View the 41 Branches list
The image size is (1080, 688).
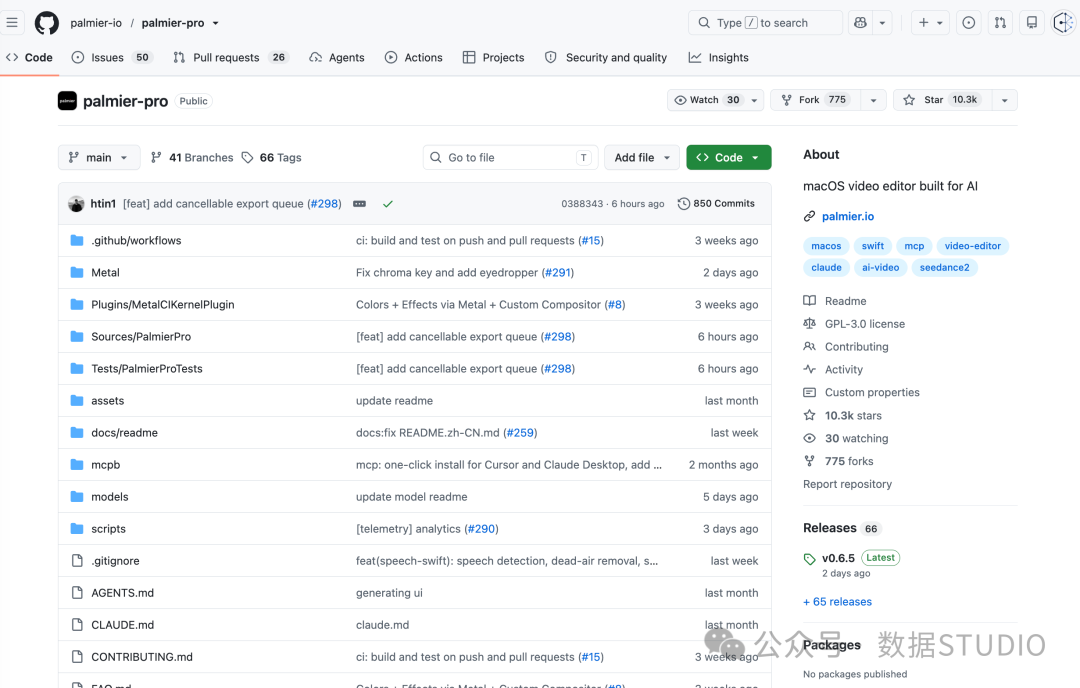pyautogui.click(x=192, y=158)
